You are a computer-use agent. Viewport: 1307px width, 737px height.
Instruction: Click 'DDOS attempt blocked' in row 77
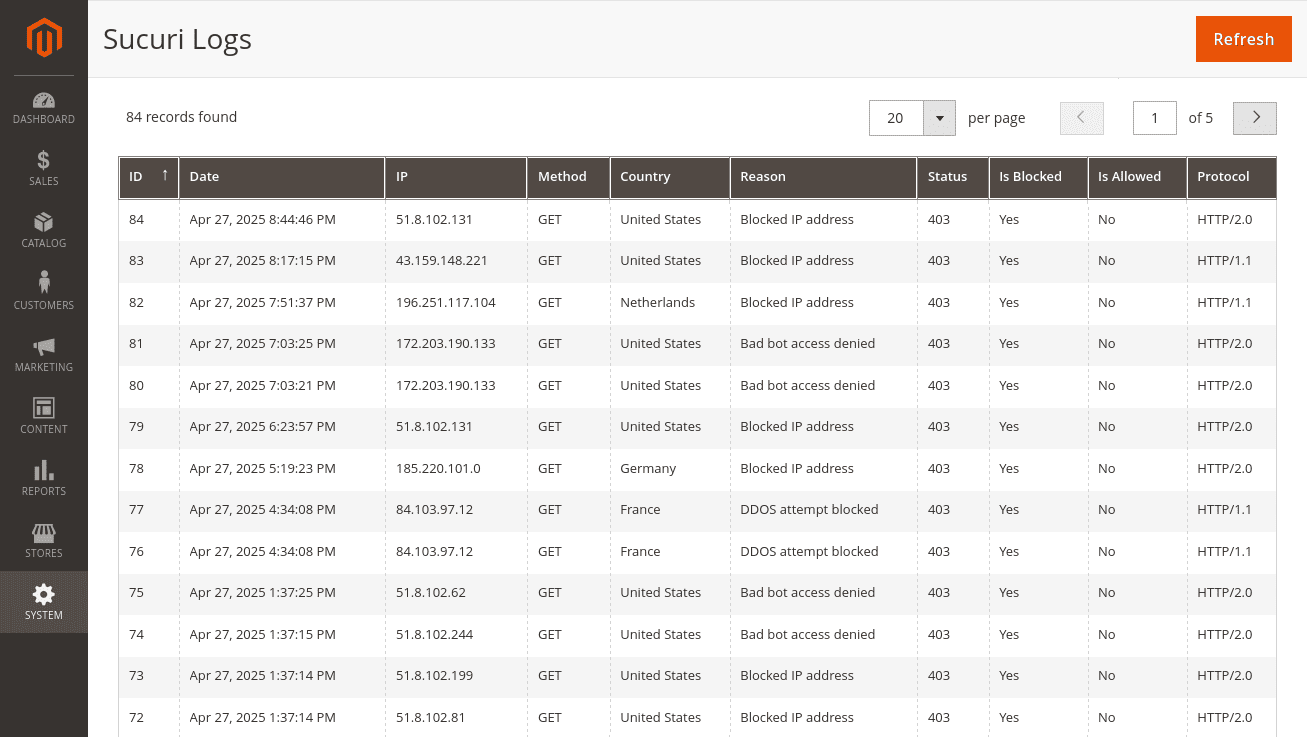(x=809, y=509)
